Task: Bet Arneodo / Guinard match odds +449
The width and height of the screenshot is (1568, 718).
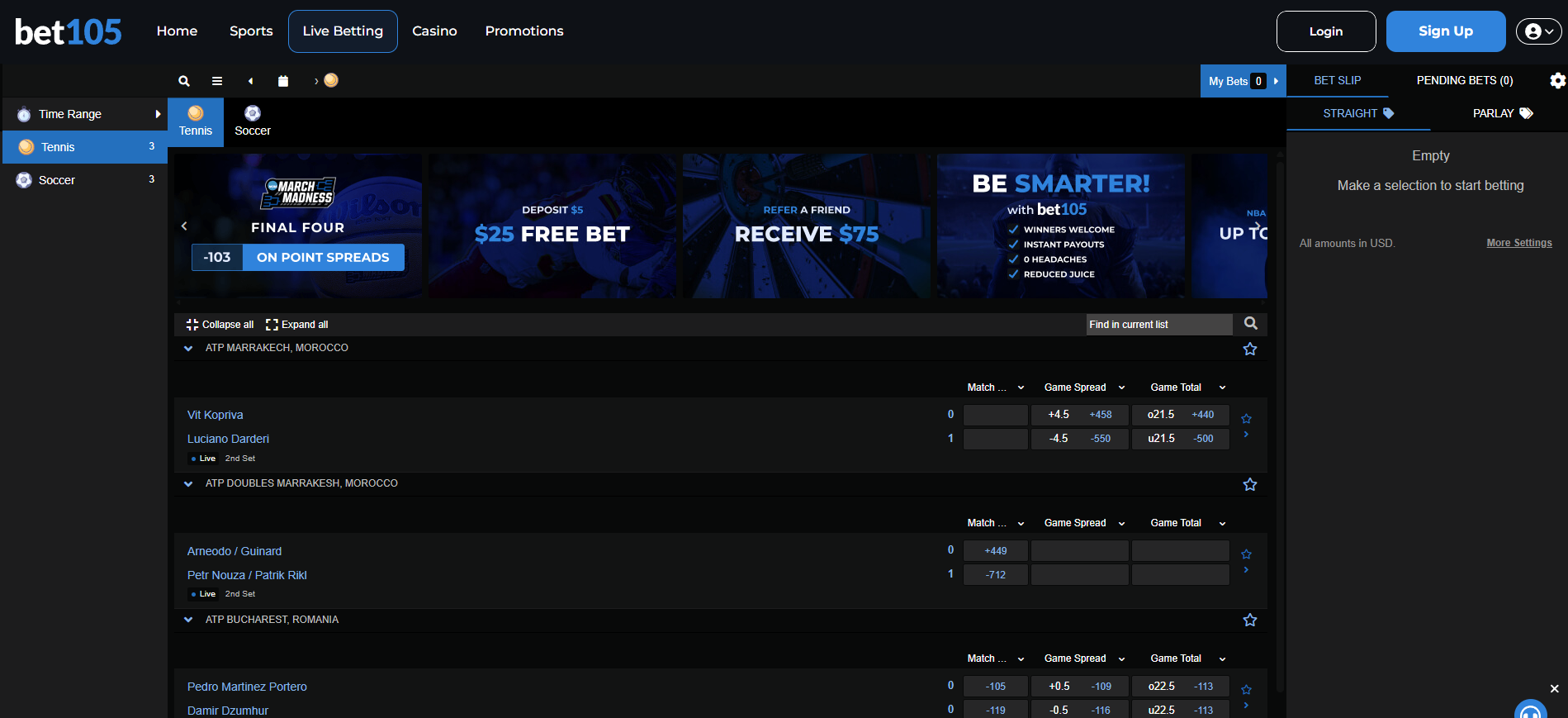Action: coord(996,551)
